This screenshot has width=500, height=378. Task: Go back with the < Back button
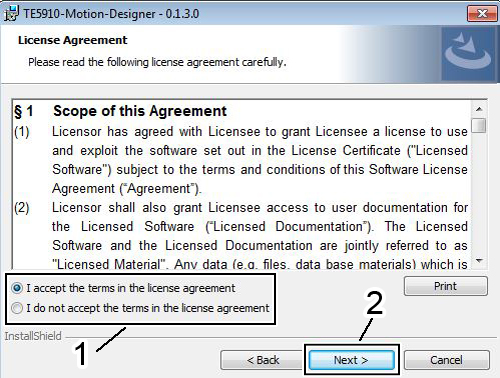pos(263,360)
